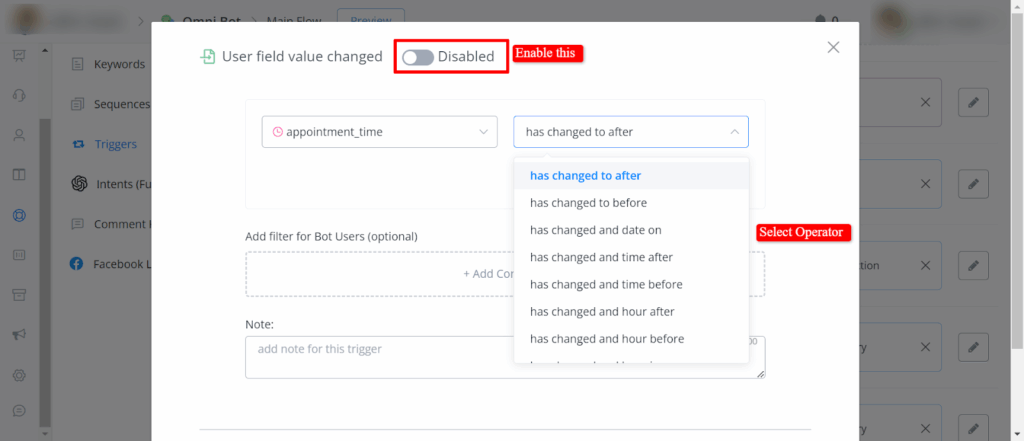Click the Preview button in header
This screenshot has height=441, width=1024.
pos(370,19)
